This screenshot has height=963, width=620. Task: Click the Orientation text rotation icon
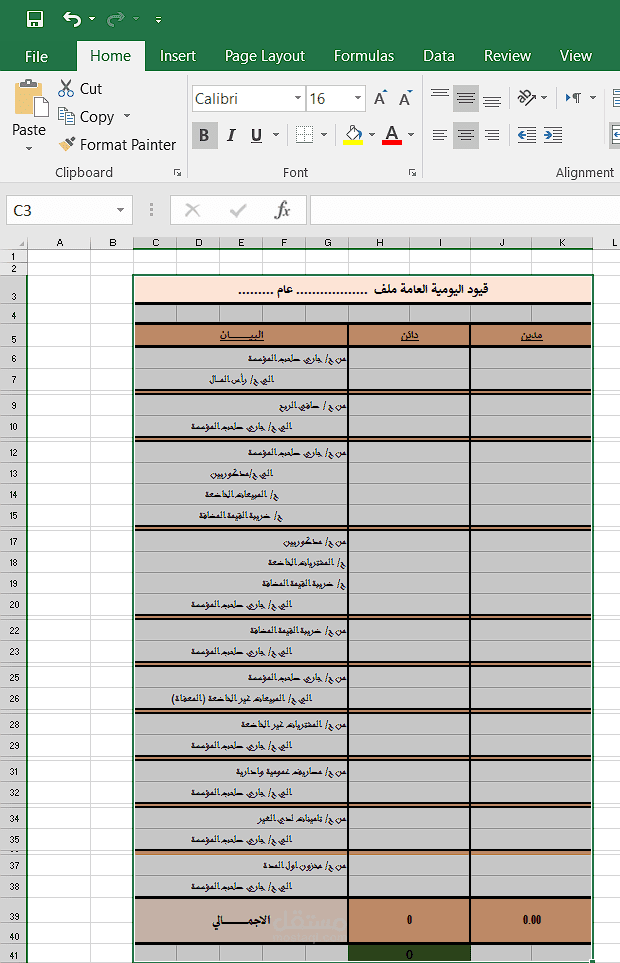(x=527, y=98)
